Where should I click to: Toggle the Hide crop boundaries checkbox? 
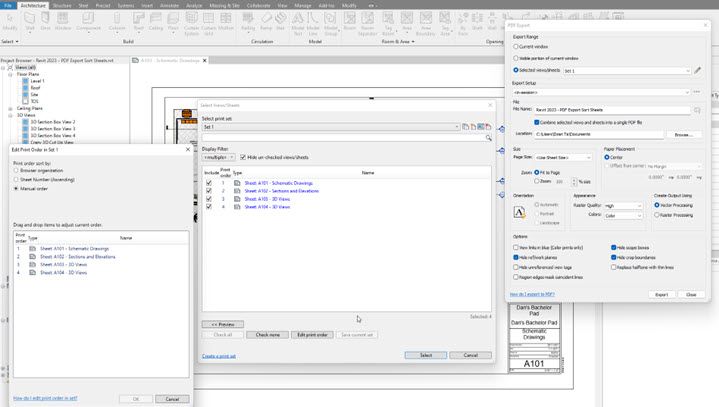click(614, 257)
